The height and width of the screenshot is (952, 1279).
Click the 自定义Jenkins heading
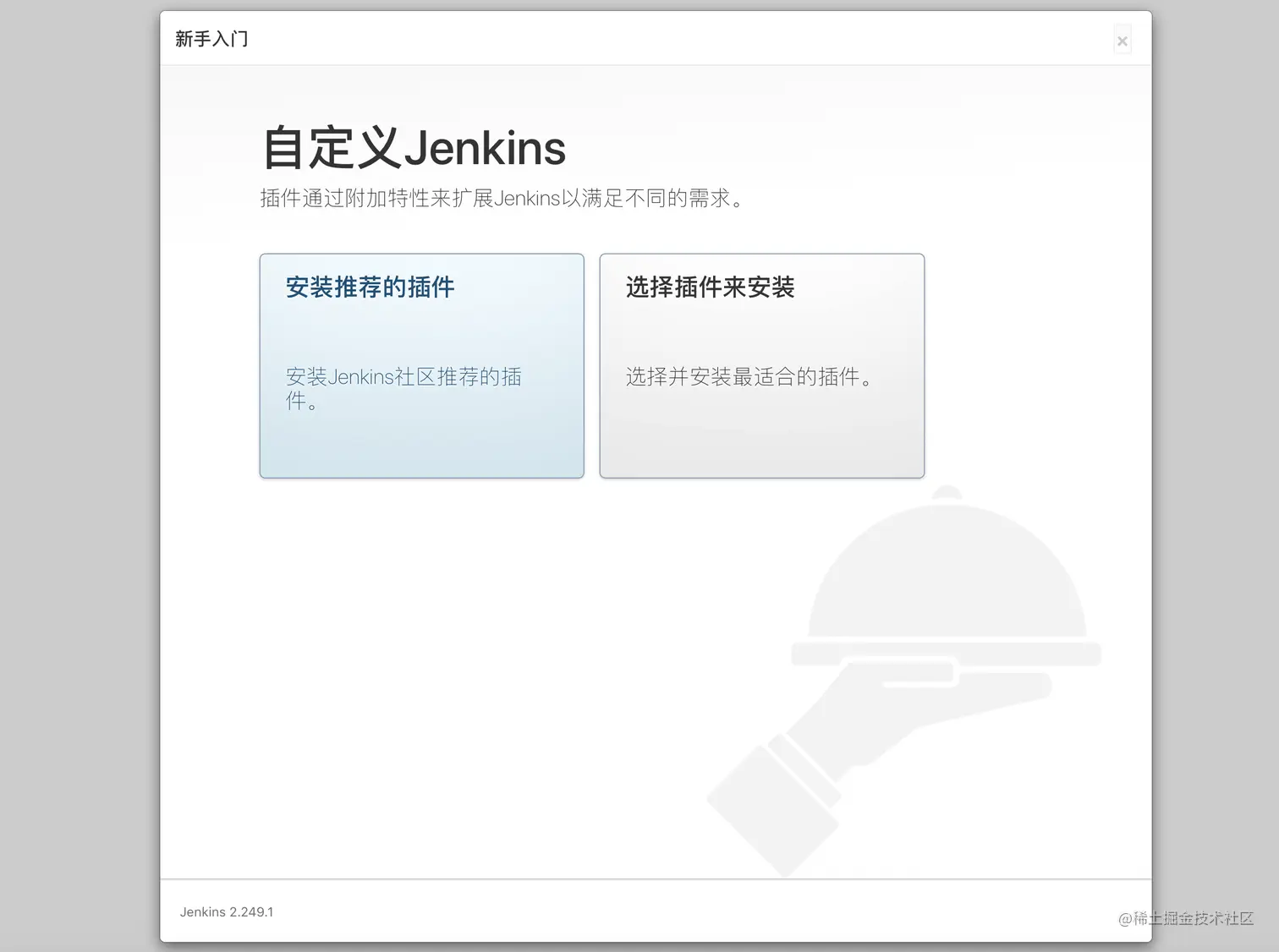(414, 148)
